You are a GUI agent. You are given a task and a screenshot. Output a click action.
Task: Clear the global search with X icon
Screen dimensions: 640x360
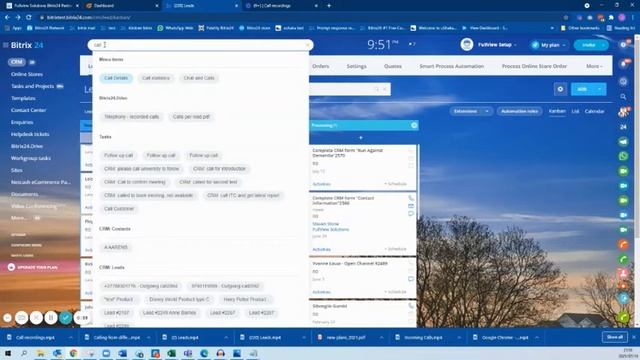click(307, 45)
